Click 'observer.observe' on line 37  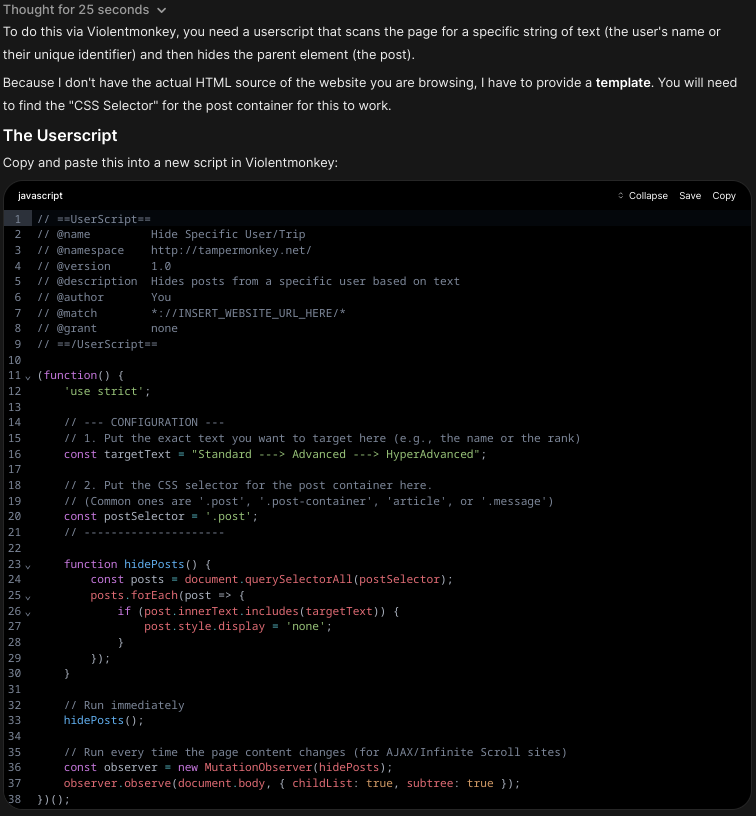(117, 783)
